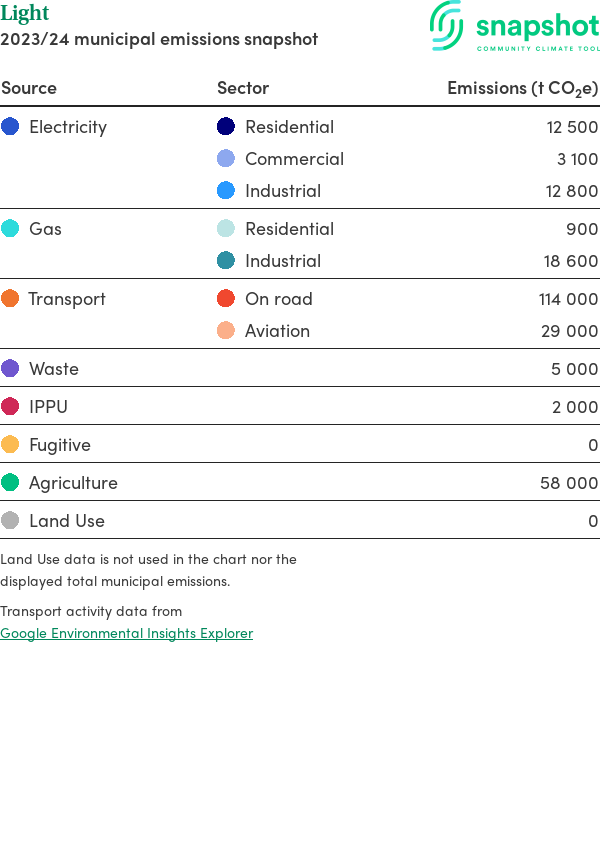This screenshot has width=600, height=850.
Task: Click the Light municipality title
Action: [25, 14]
